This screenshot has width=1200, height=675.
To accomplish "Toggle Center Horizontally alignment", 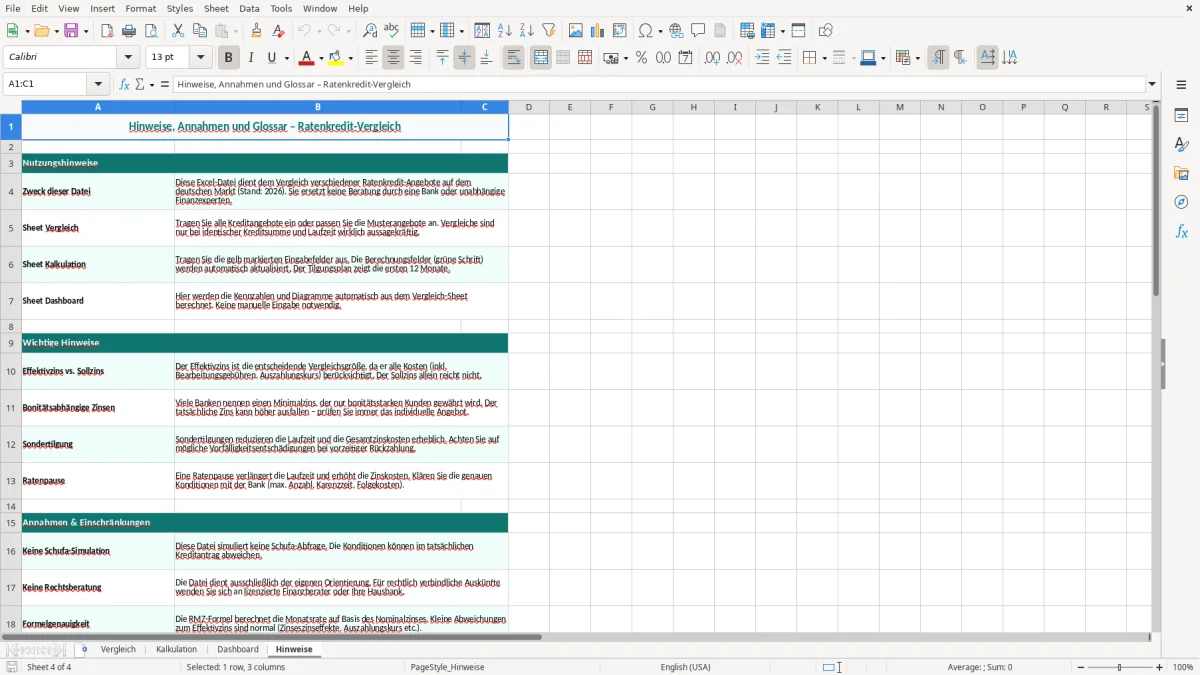I will 393,58.
